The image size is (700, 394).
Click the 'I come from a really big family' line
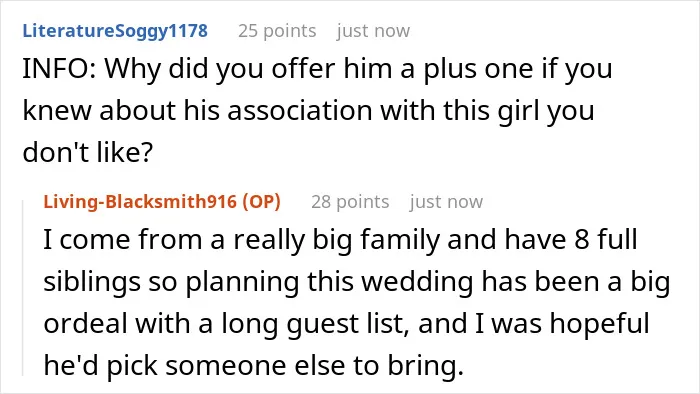[x=340, y=240]
